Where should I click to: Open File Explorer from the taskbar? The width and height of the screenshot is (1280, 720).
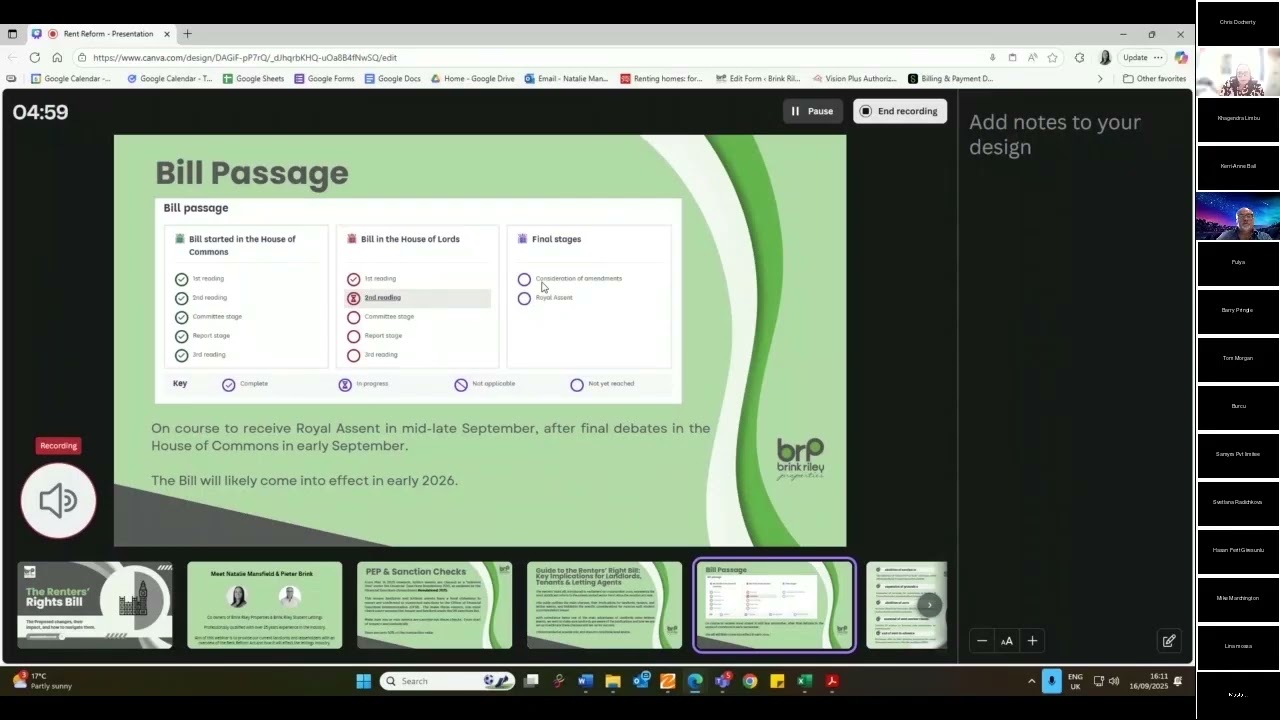(x=613, y=681)
